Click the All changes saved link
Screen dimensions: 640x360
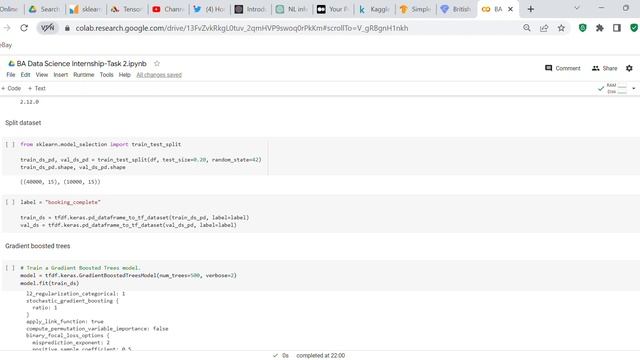click(x=159, y=75)
